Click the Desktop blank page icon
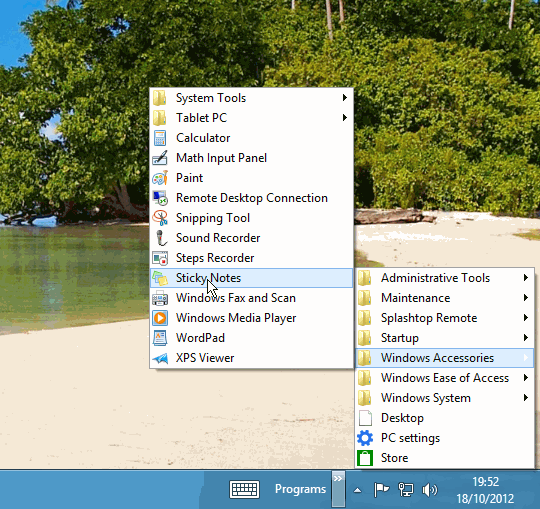 pos(365,418)
